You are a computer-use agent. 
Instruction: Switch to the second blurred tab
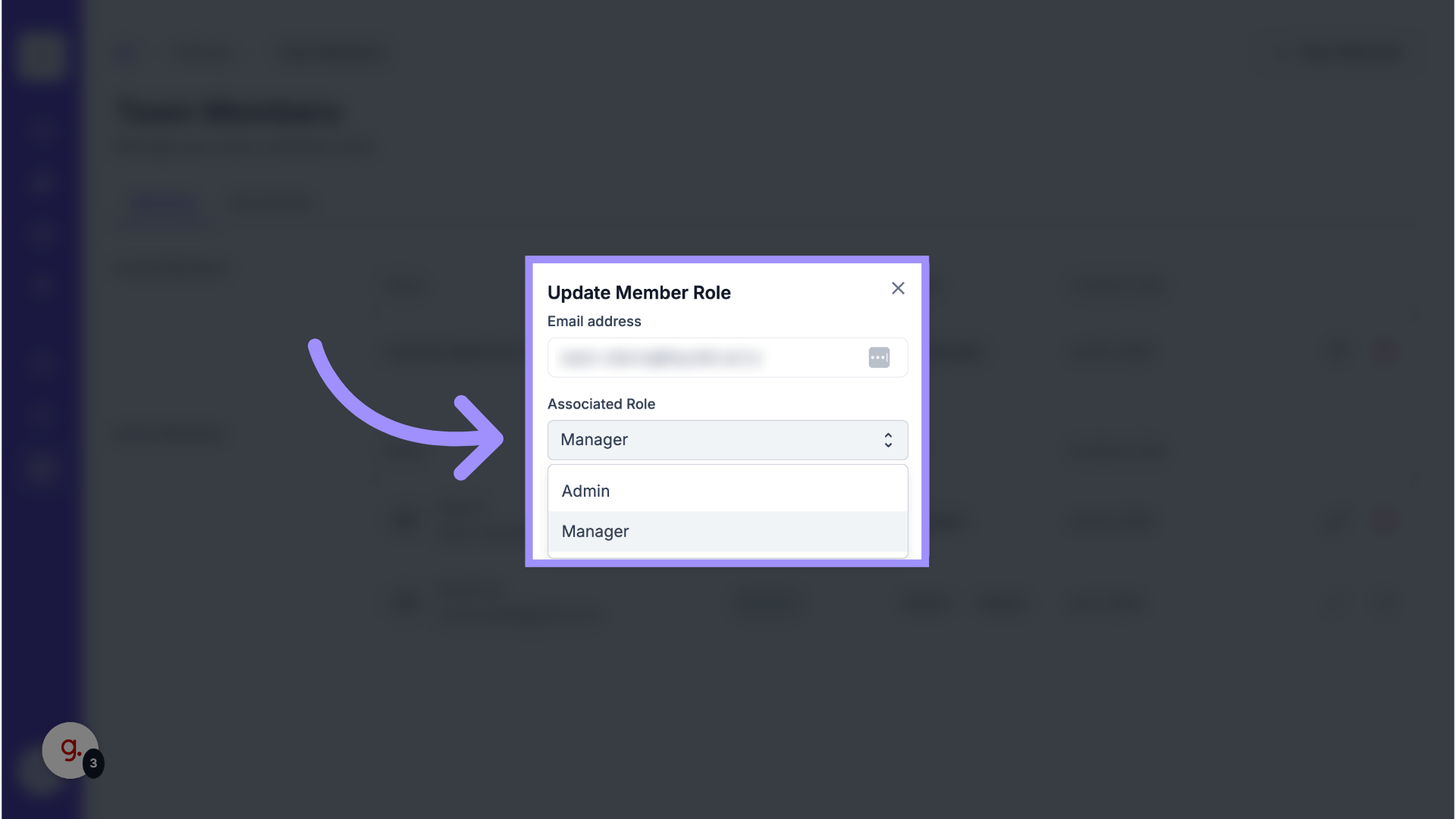270,203
